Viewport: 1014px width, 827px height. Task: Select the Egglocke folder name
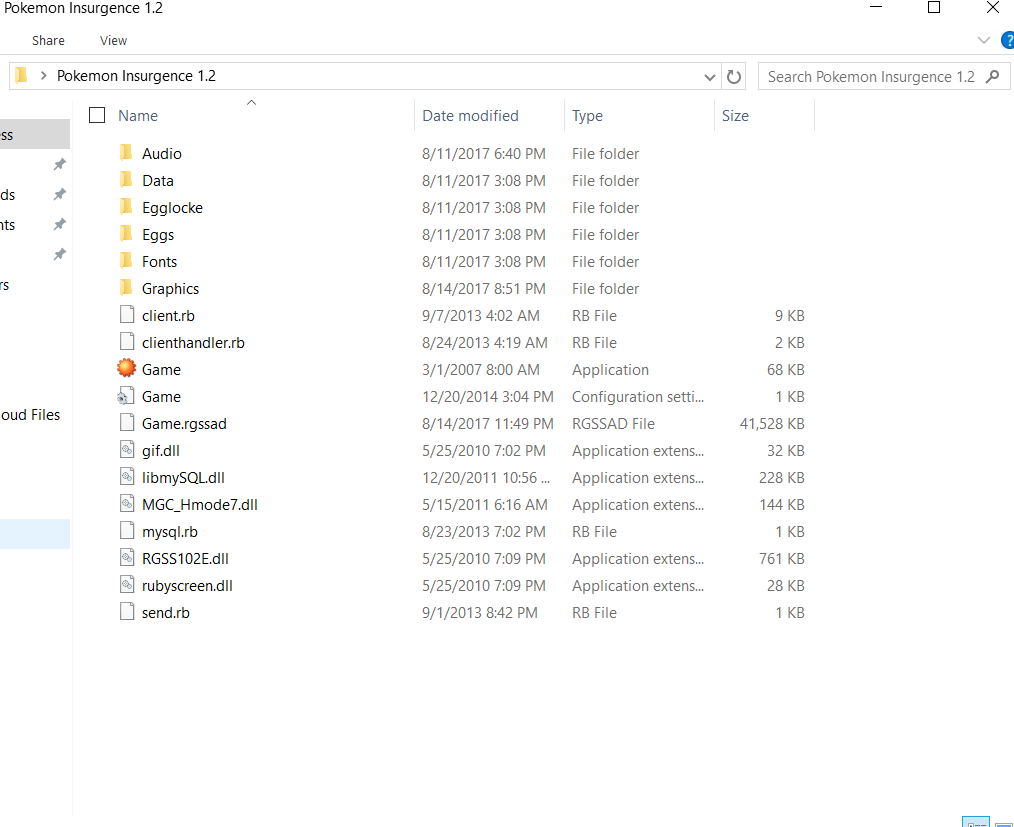(x=172, y=208)
